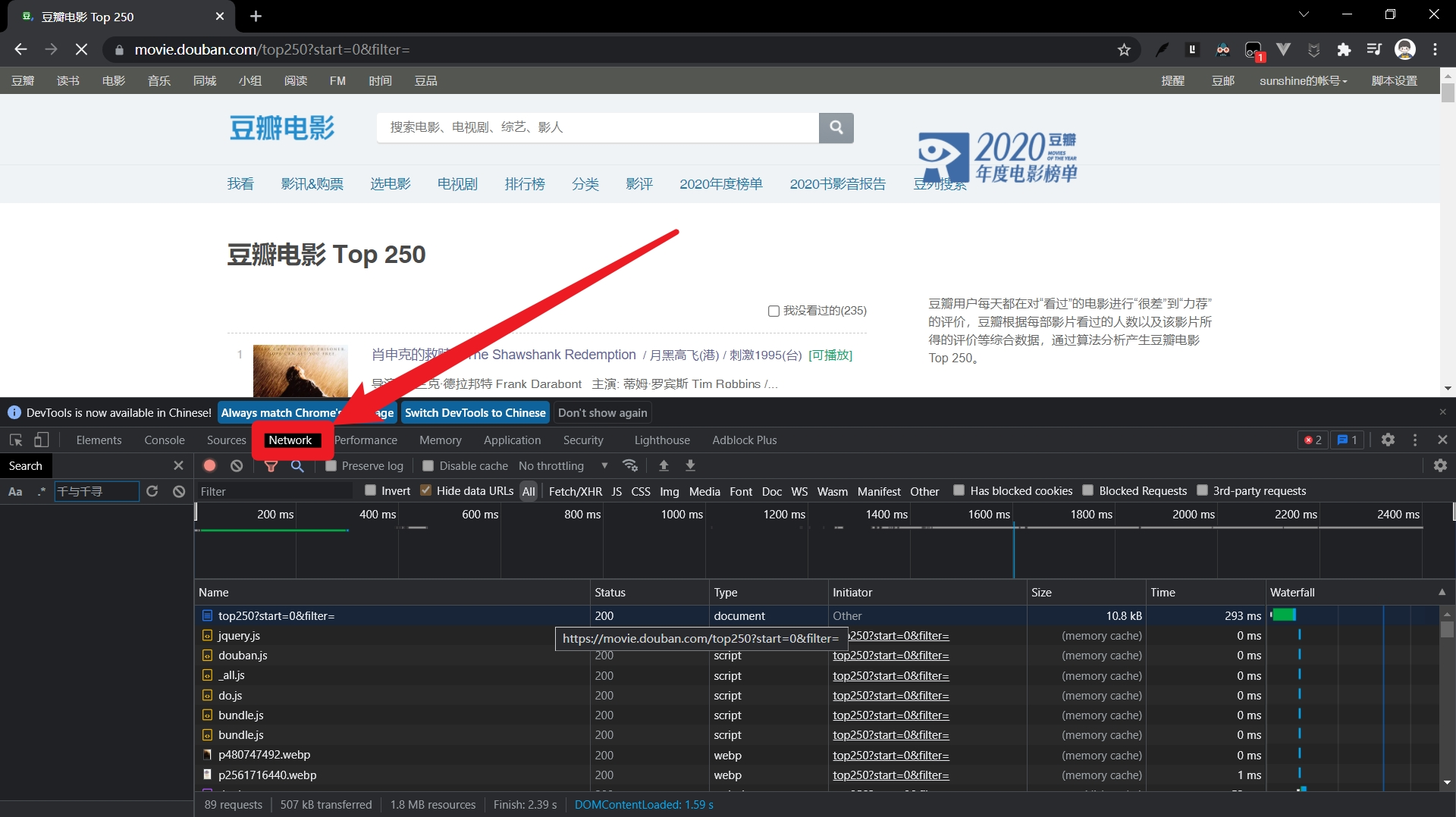
Task: Click the errors count badge showing 2
Action: pyautogui.click(x=1313, y=440)
